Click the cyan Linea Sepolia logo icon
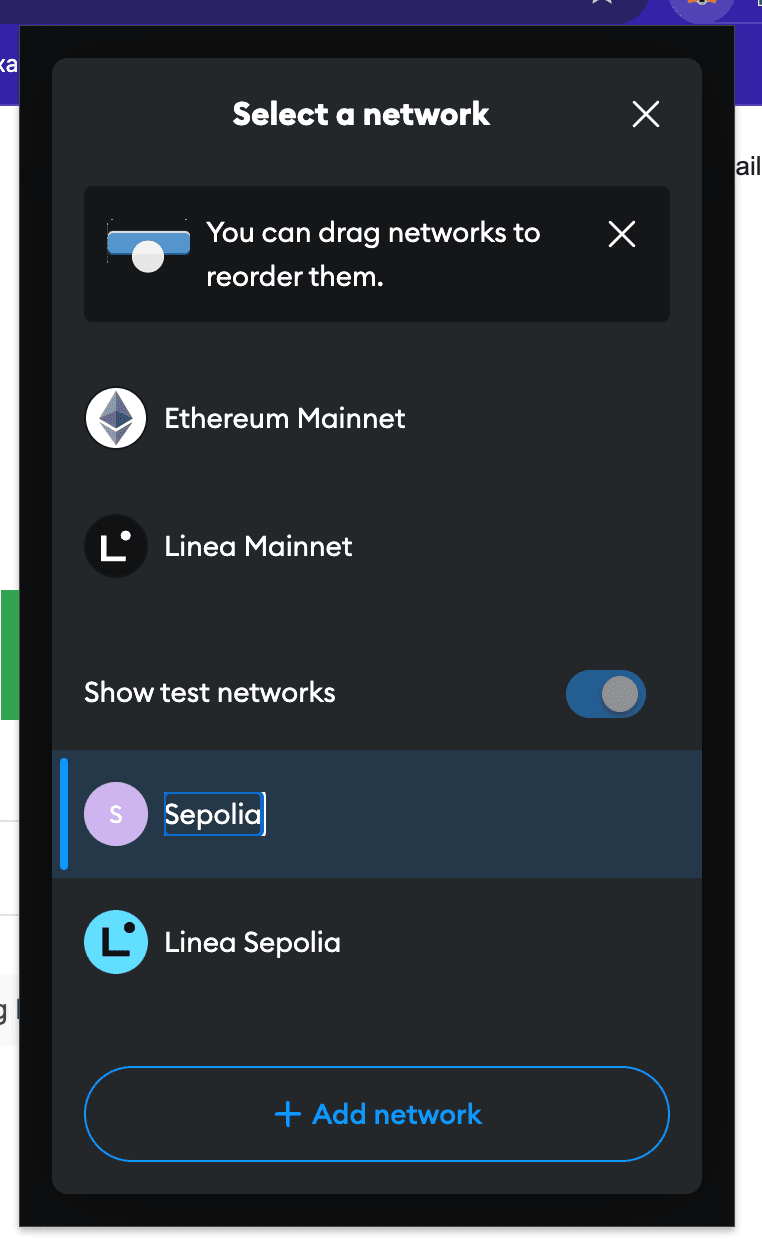 coord(117,942)
